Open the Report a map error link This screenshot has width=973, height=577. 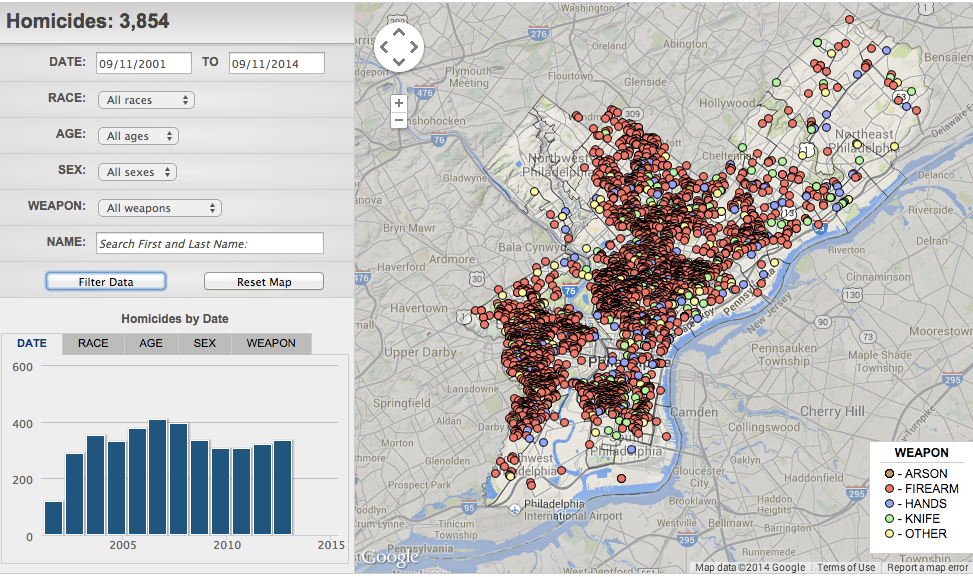point(929,568)
